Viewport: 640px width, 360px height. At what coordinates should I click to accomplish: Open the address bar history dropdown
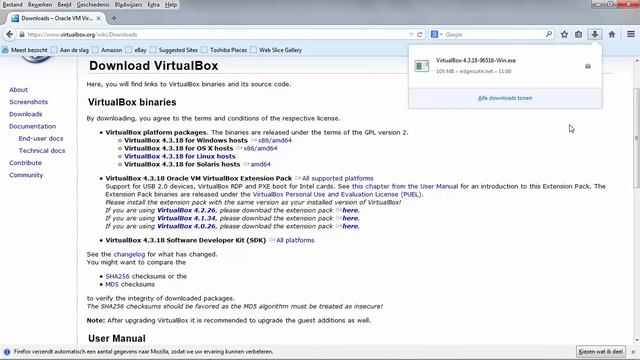coord(411,35)
